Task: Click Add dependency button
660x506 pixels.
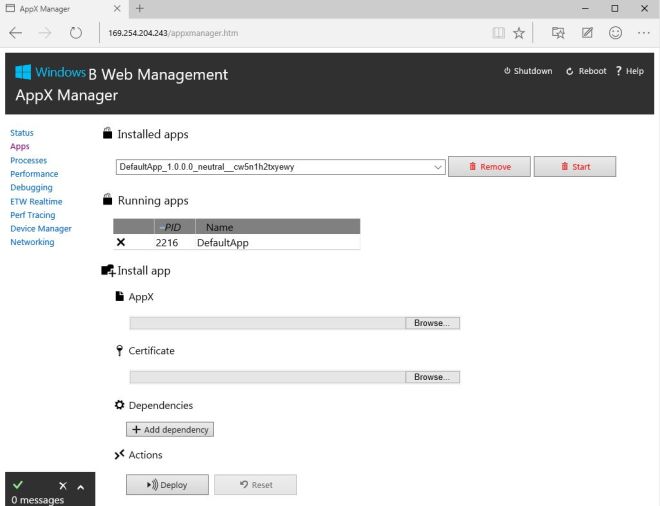Action: point(170,429)
